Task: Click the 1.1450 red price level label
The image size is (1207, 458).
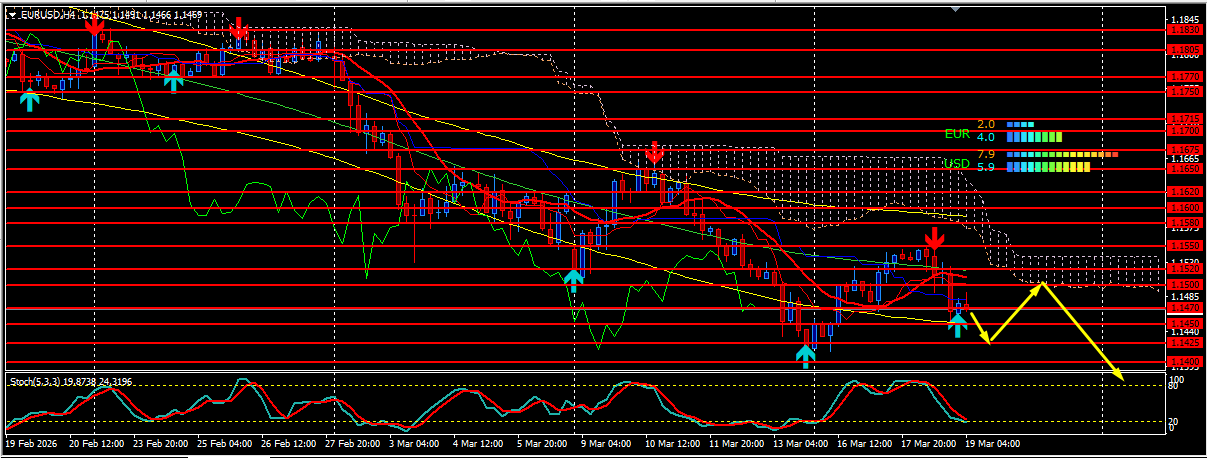Action: pos(1185,323)
